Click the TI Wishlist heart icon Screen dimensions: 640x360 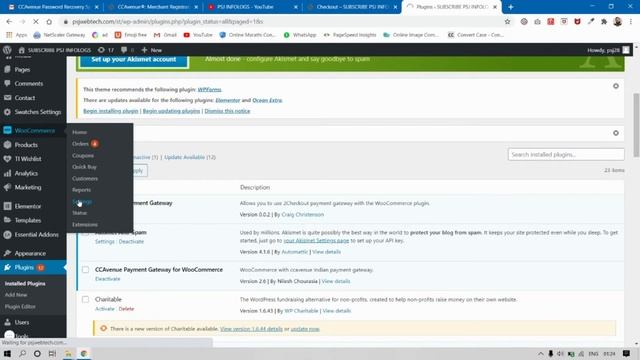click(7, 159)
